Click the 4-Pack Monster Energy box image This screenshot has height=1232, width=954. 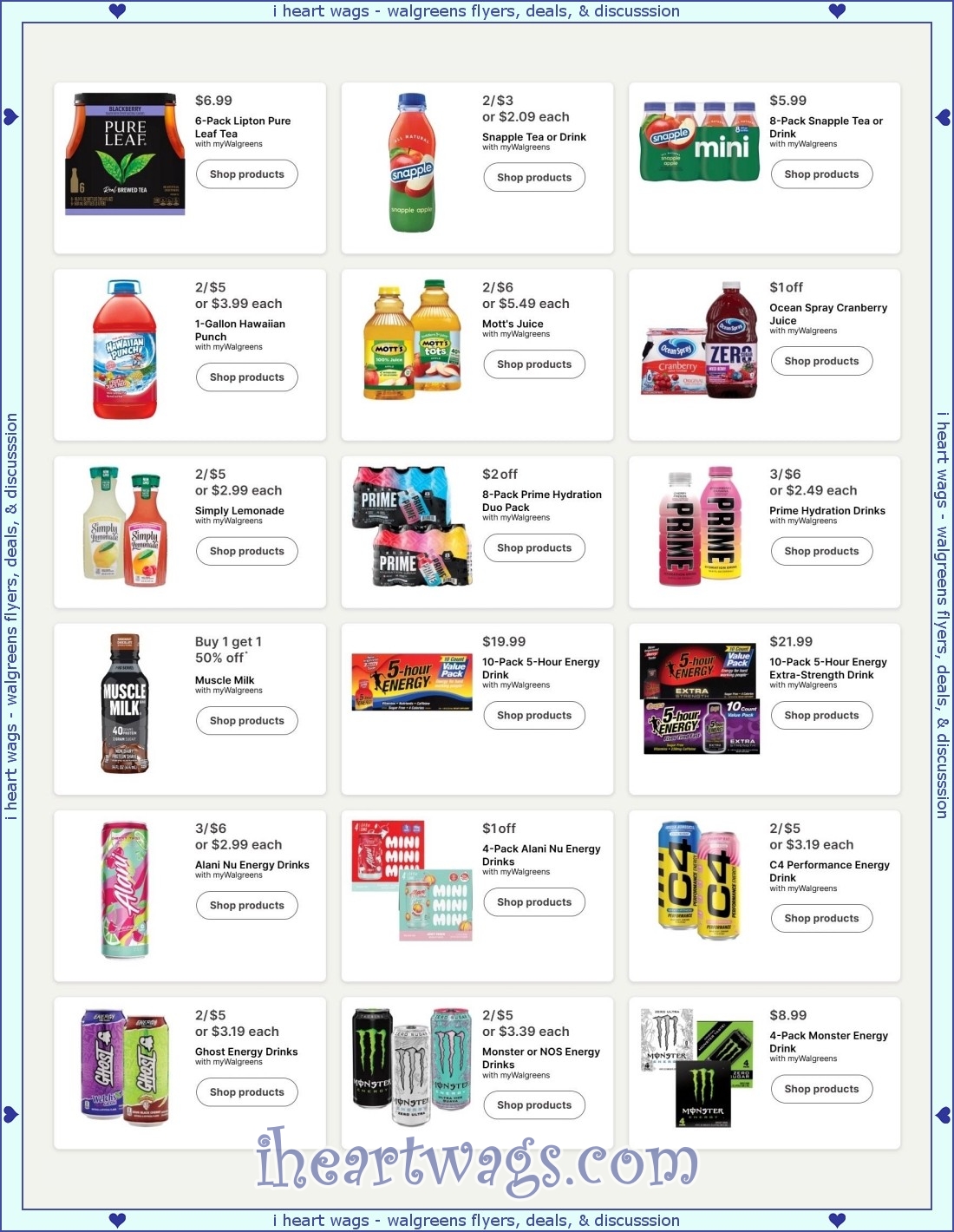coord(697,1067)
